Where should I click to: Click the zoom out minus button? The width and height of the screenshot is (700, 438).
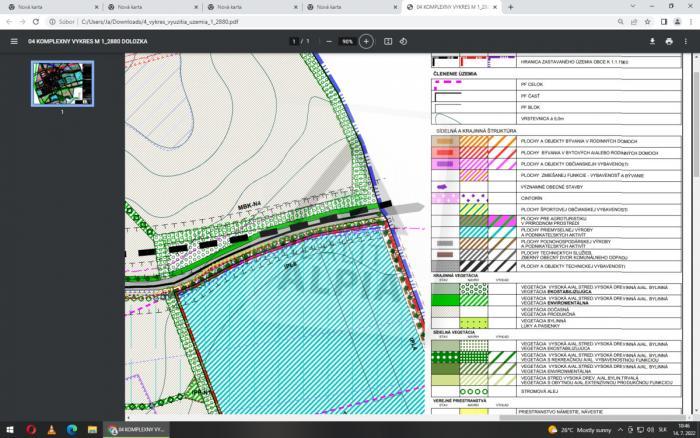[x=329, y=41]
